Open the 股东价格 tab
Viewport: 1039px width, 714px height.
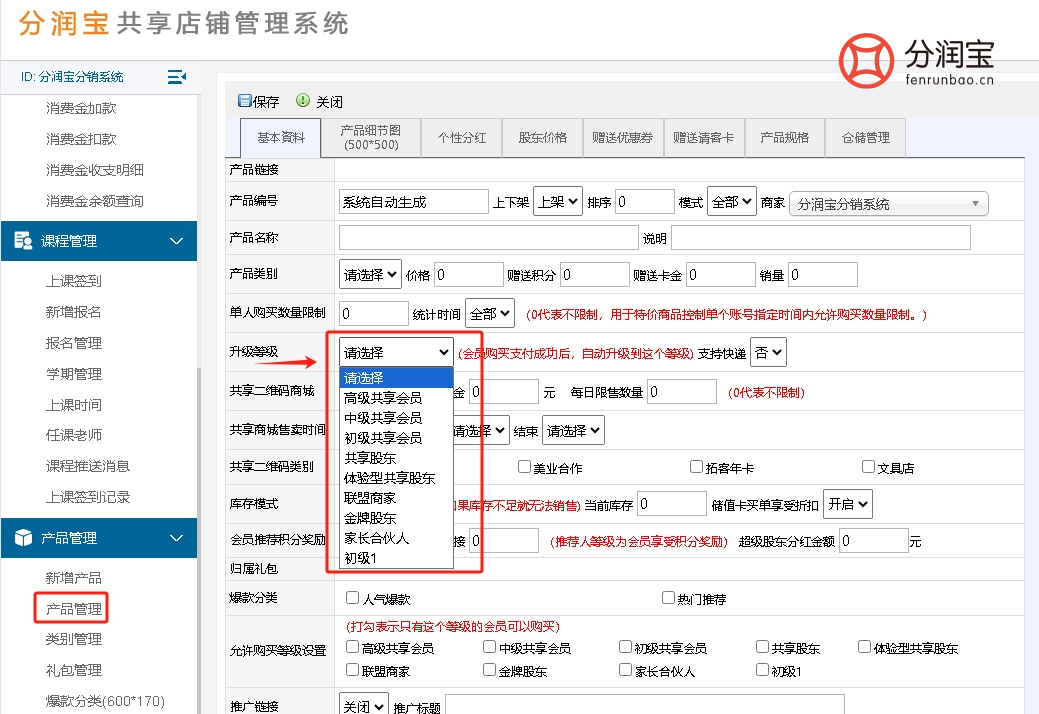pyautogui.click(x=542, y=137)
